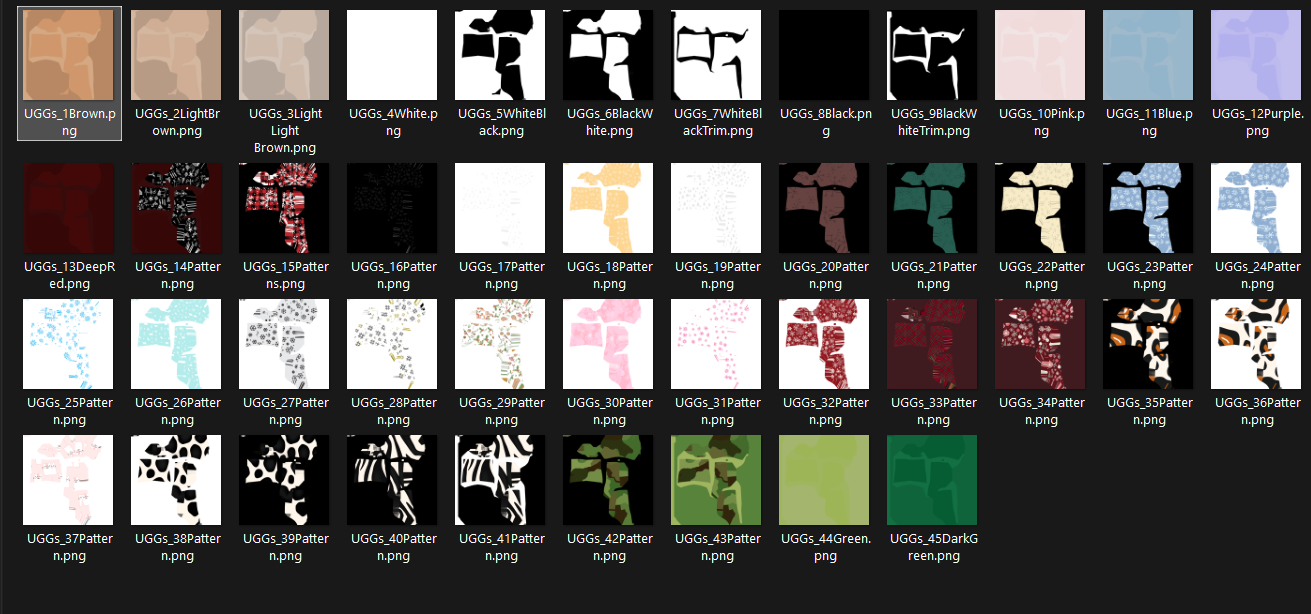
Task: Click the UGGs_11Blue.png thumbnail
Action: pos(1148,56)
